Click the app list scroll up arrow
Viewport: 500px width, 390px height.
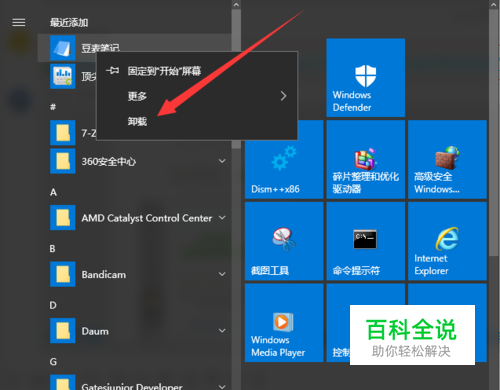(x=236, y=5)
